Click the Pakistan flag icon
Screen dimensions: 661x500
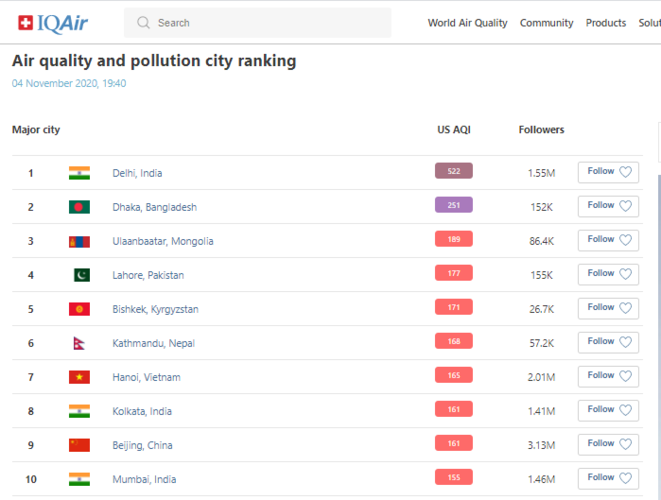click(x=81, y=275)
